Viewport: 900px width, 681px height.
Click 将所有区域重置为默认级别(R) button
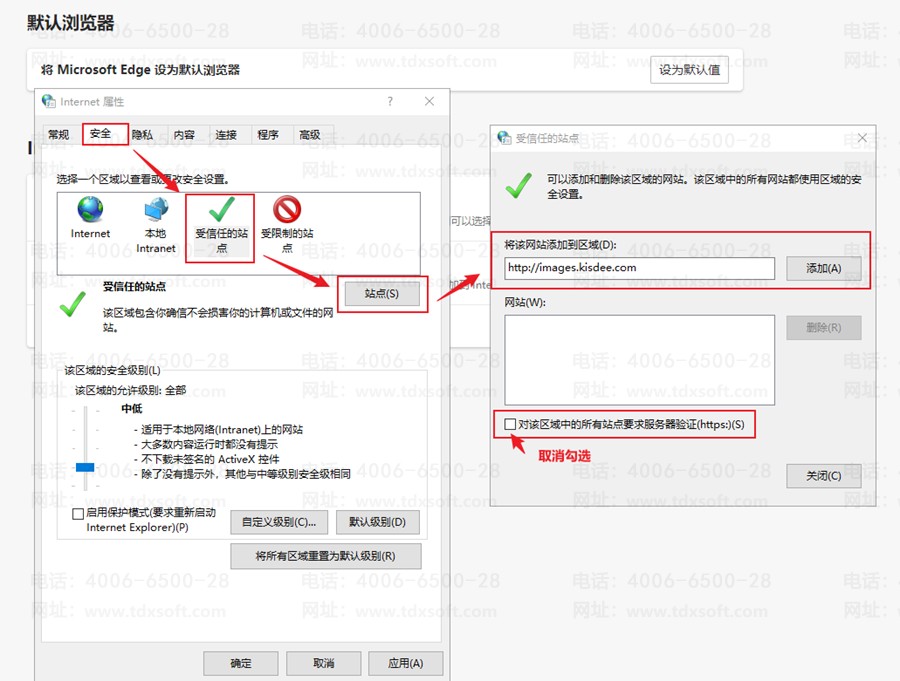(325, 556)
